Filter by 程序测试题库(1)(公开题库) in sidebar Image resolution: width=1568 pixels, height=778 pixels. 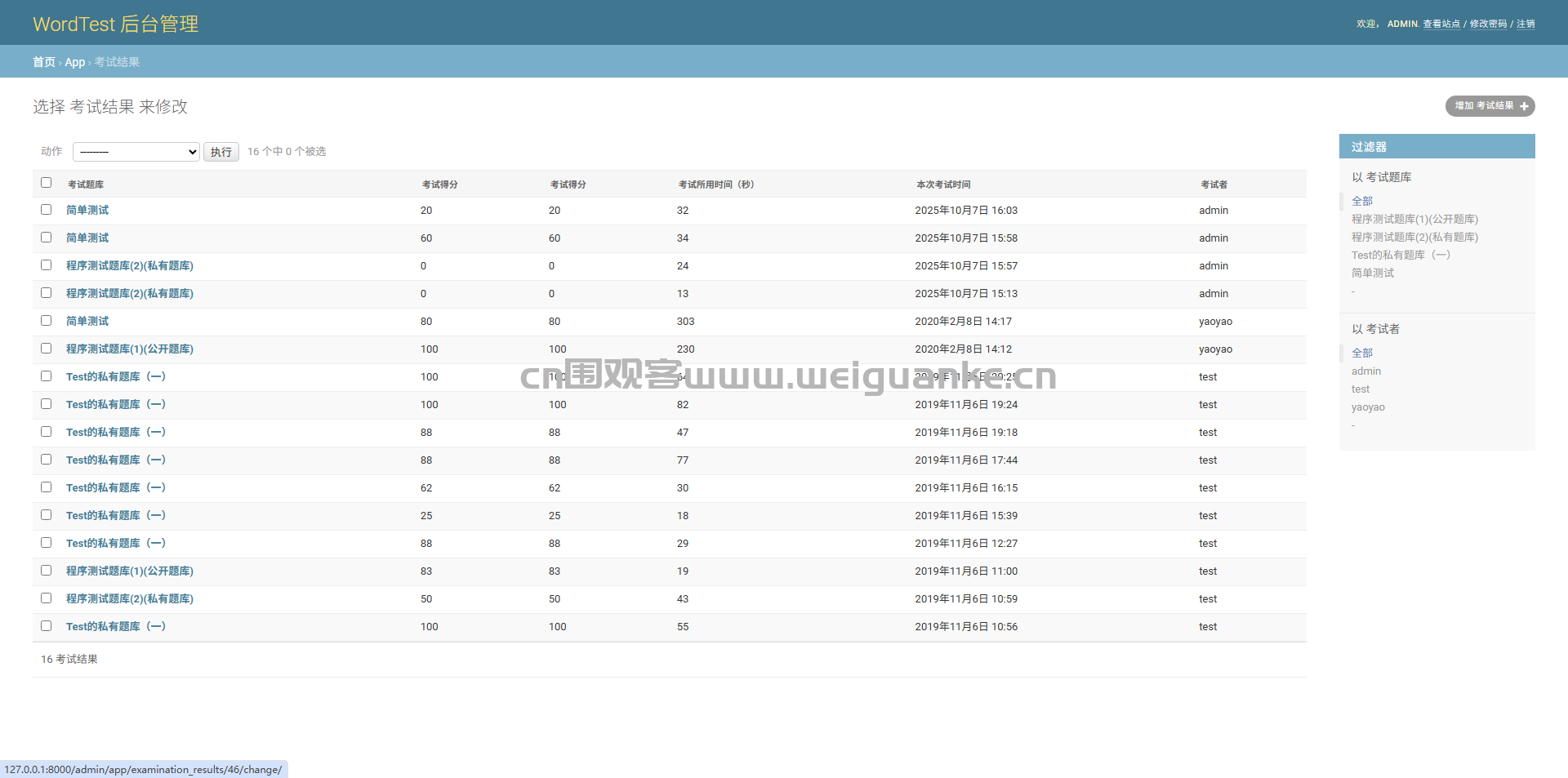[x=1414, y=219]
